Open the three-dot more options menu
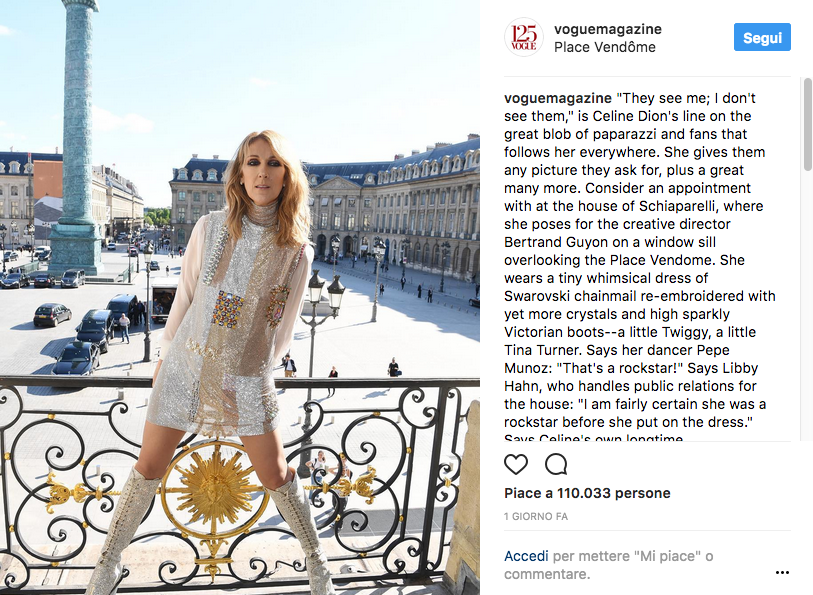The width and height of the screenshot is (813, 595). [x=782, y=572]
